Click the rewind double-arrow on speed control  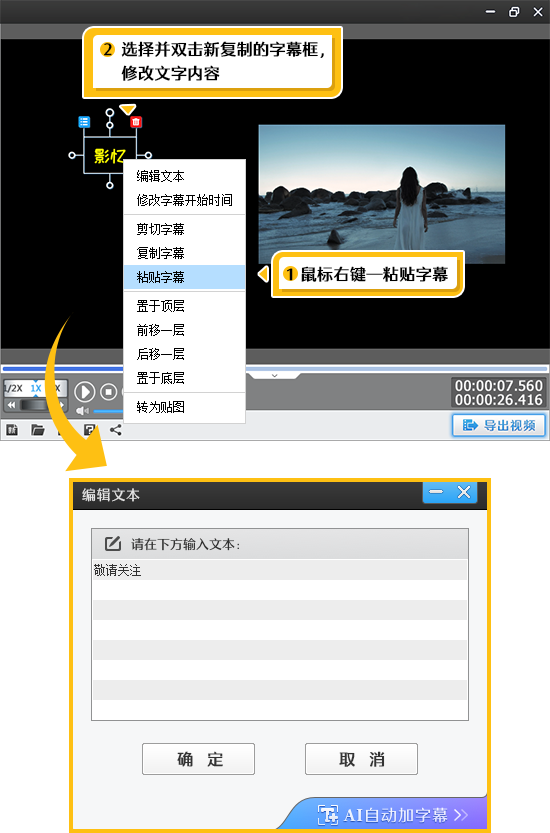point(11,405)
